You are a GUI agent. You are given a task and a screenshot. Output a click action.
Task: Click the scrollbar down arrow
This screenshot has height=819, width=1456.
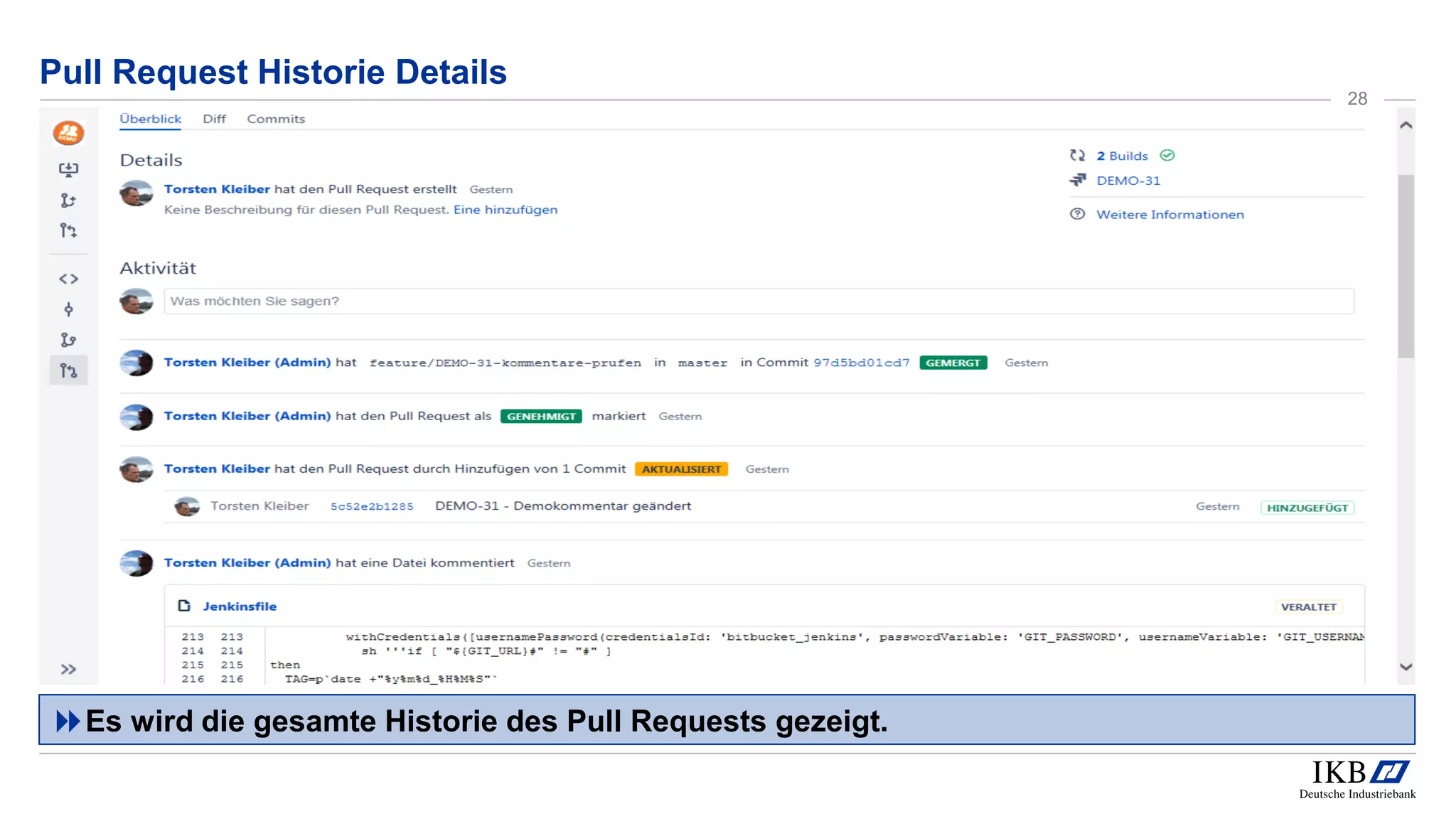pos(1406,667)
